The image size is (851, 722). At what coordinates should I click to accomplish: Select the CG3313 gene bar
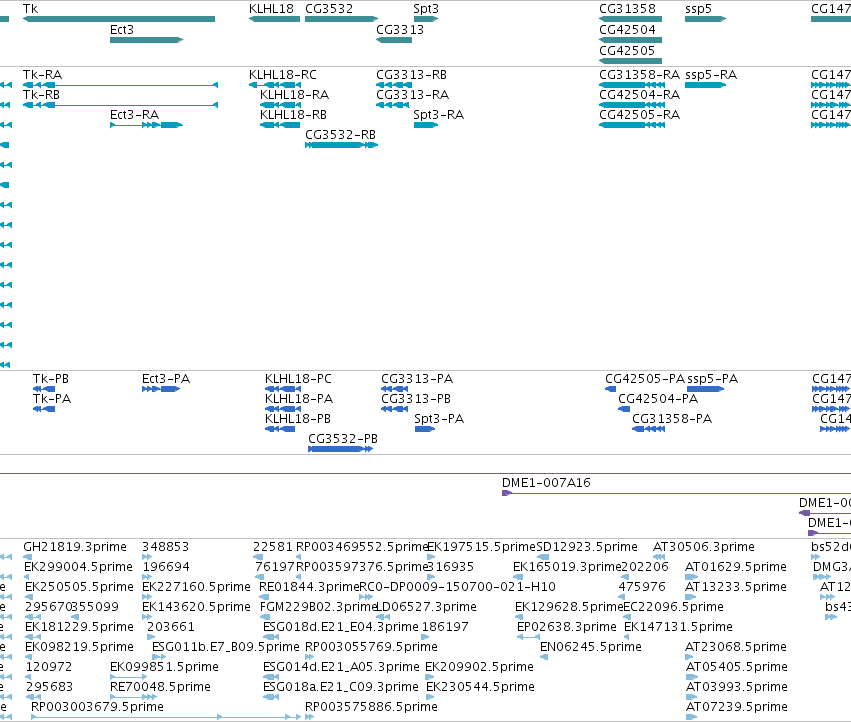(394, 40)
